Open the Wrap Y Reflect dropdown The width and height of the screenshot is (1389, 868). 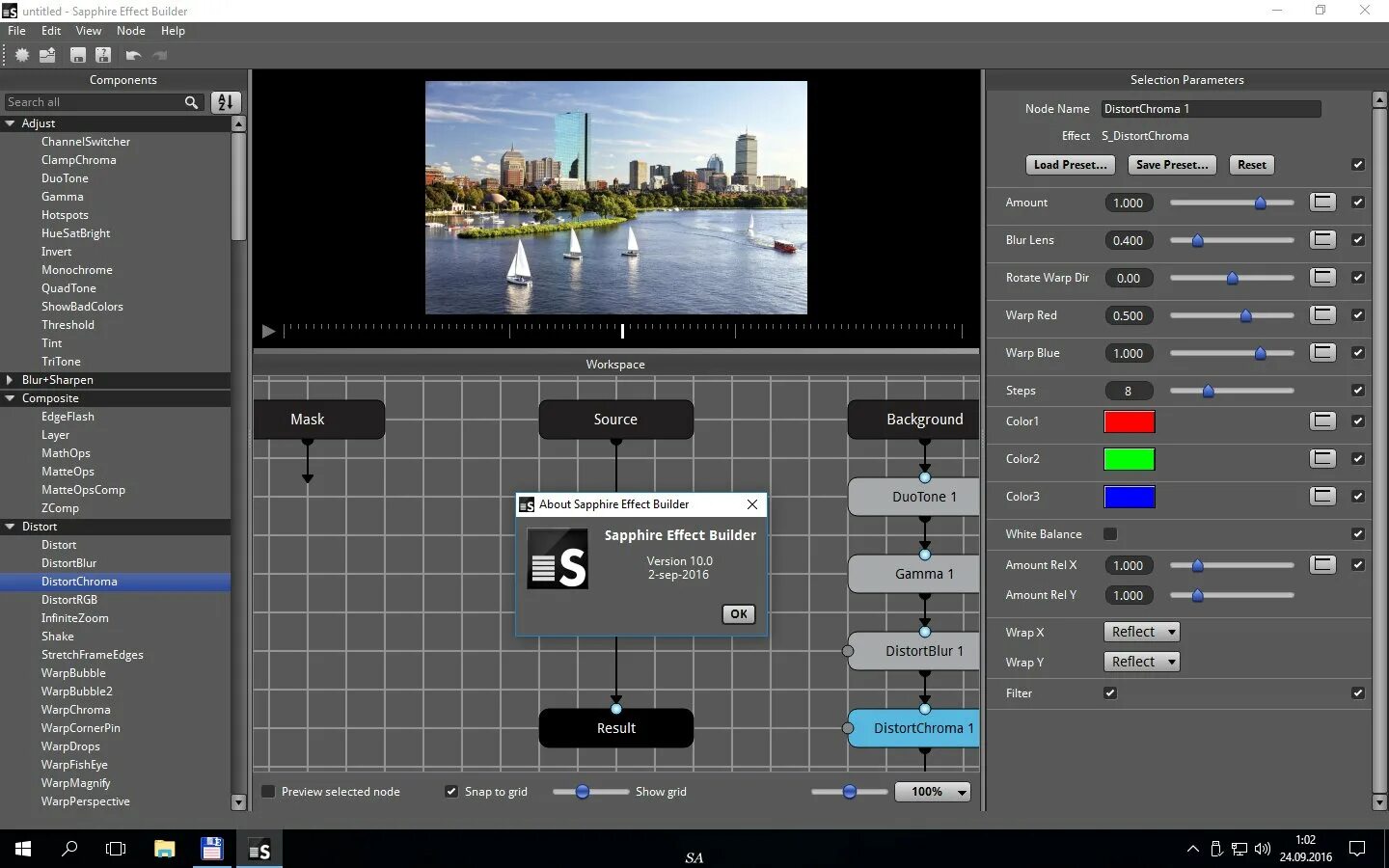coord(1141,663)
